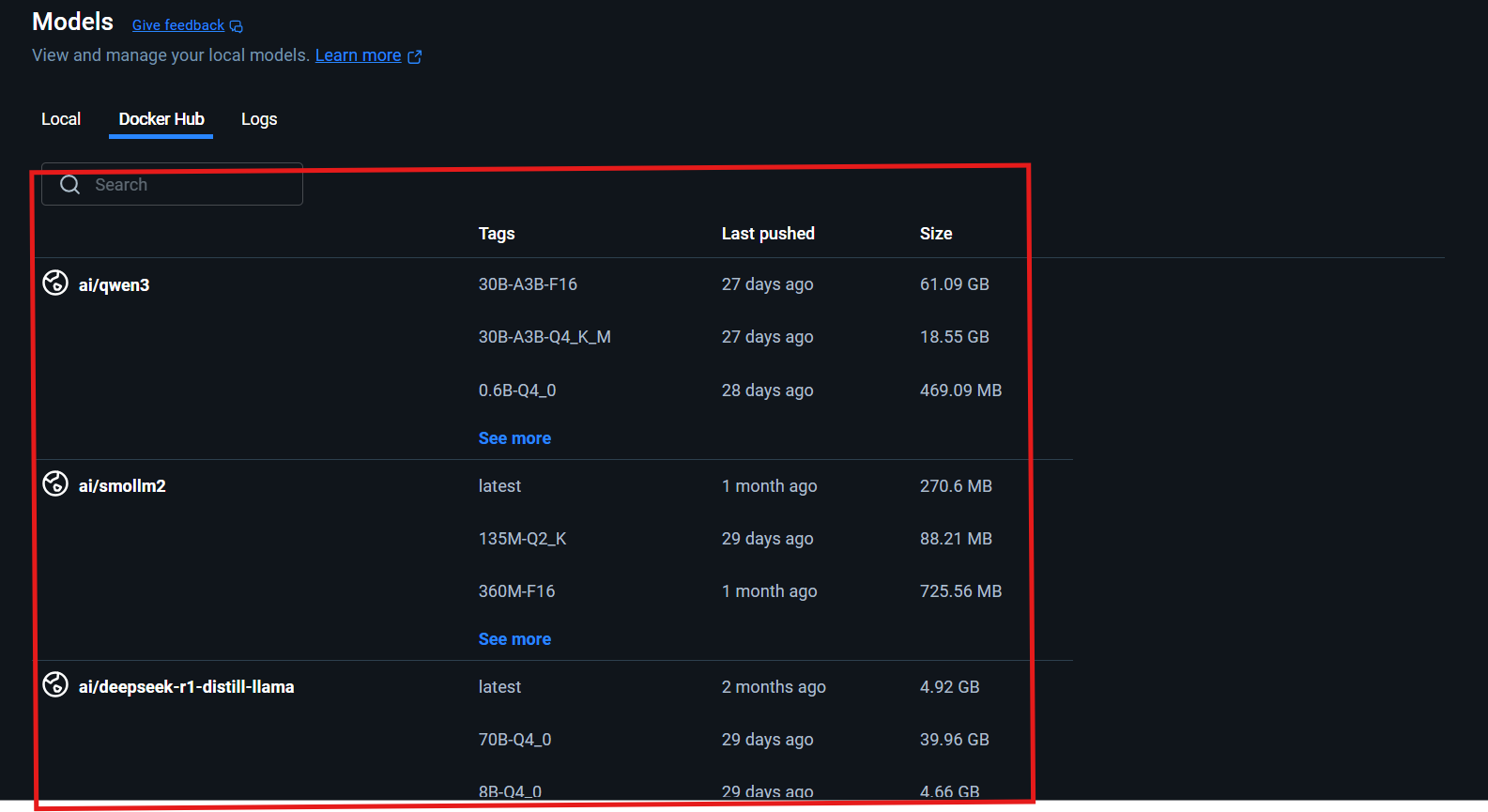Viewport: 1488px width, 812px height.
Task: Select the 0.6B-Q4_0 tag
Action: [x=517, y=391]
